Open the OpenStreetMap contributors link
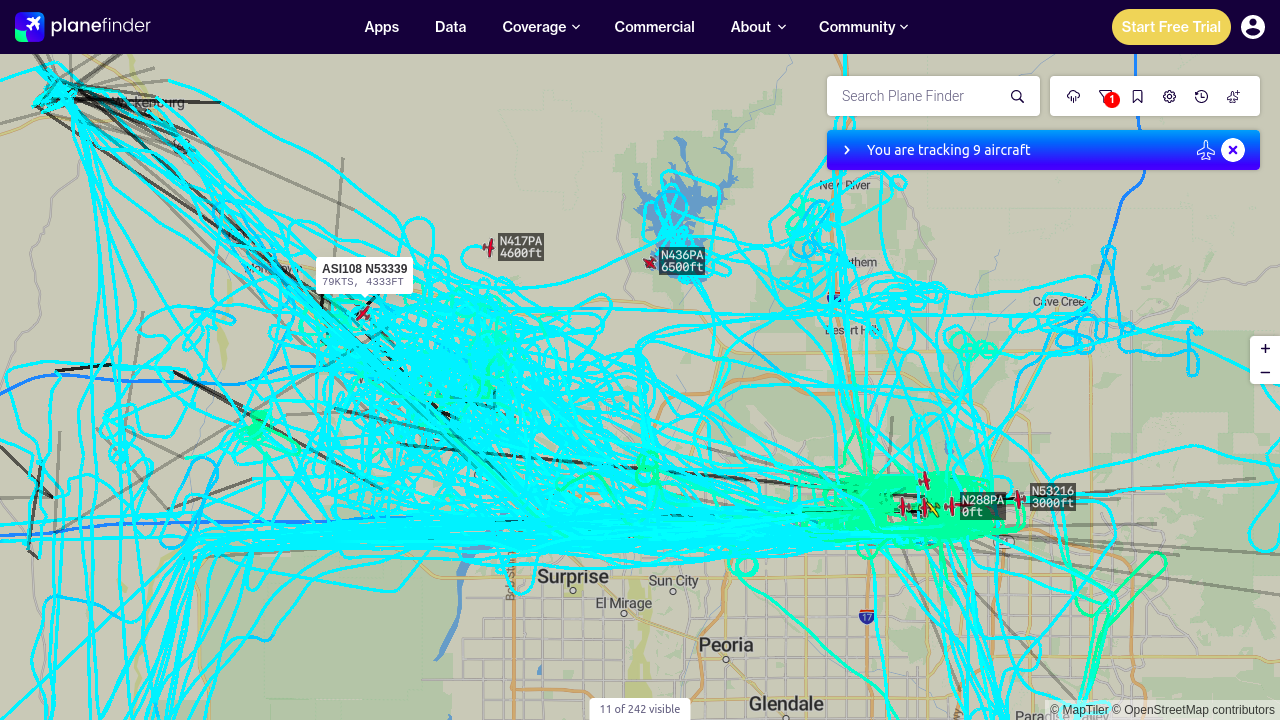Viewport: 1280px width, 720px height. pyautogui.click(x=1195, y=711)
